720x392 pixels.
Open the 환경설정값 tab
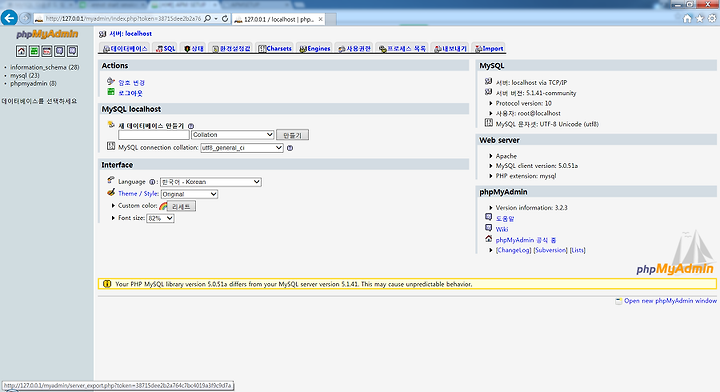(x=231, y=48)
